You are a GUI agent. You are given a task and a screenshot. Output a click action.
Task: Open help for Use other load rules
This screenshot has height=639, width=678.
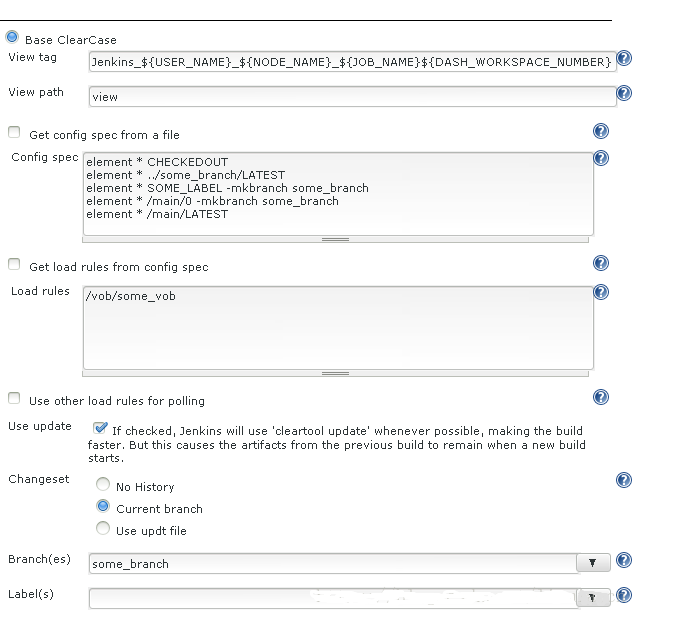[x=601, y=397]
